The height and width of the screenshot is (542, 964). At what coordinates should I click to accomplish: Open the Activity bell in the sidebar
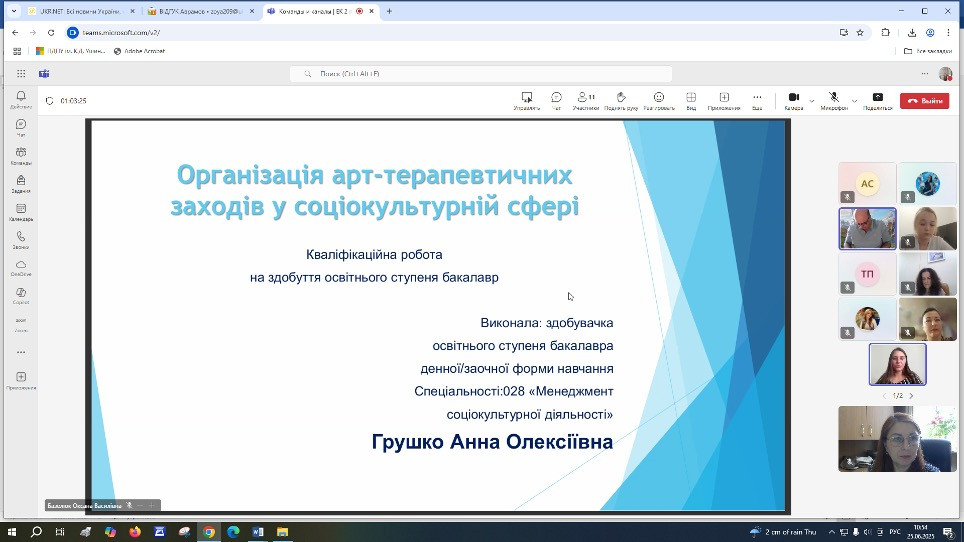pos(21,99)
